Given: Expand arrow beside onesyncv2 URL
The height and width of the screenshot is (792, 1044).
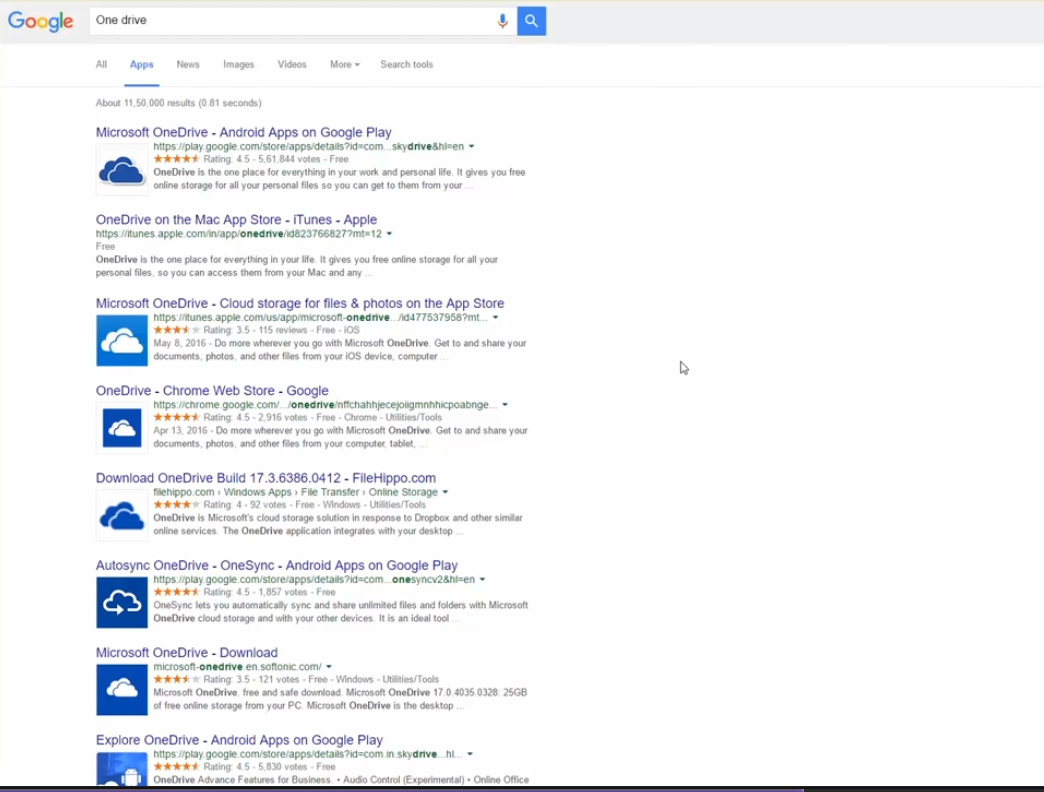Looking at the screenshot, I should tap(482, 579).
